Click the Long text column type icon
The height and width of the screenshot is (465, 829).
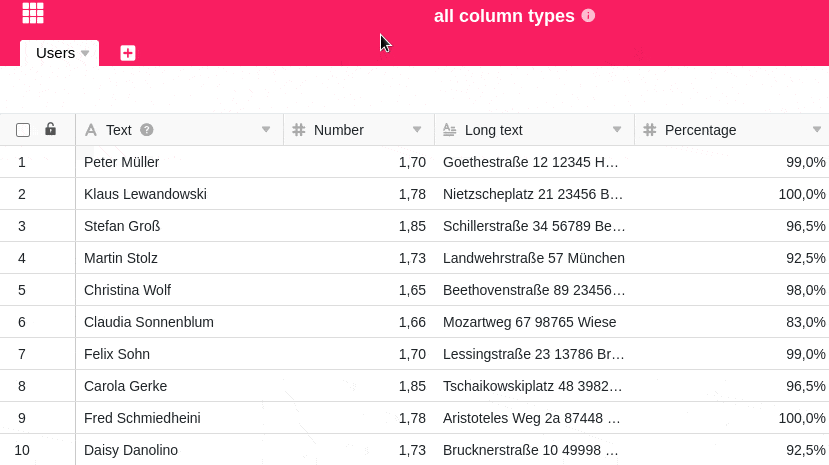point(450,130)
